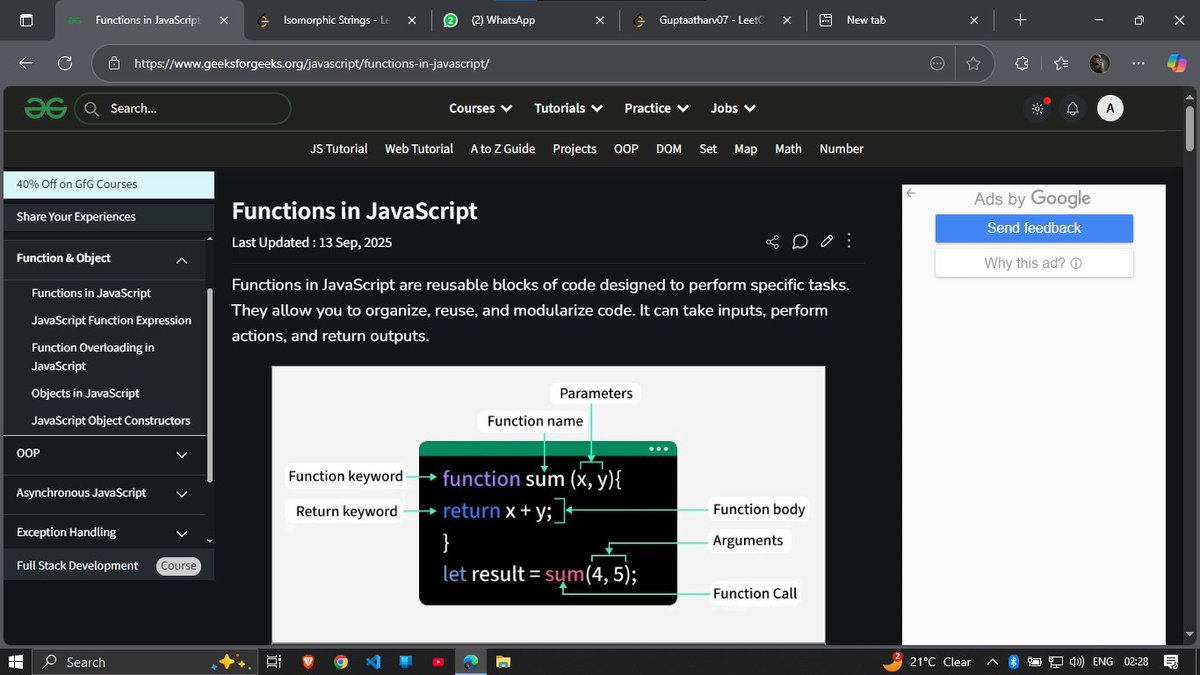Click the browser refresh icon

pyautogui.click(x=64, y=62)
